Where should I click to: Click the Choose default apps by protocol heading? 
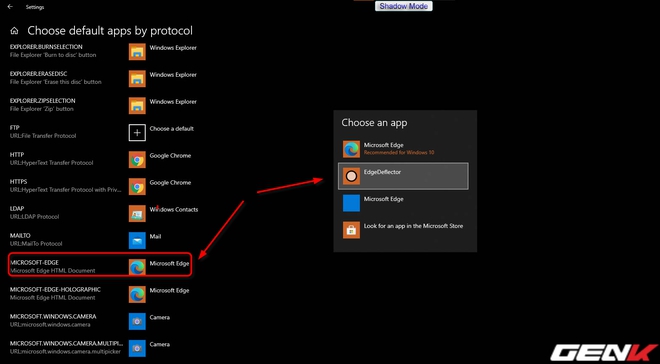coord(110,31)
